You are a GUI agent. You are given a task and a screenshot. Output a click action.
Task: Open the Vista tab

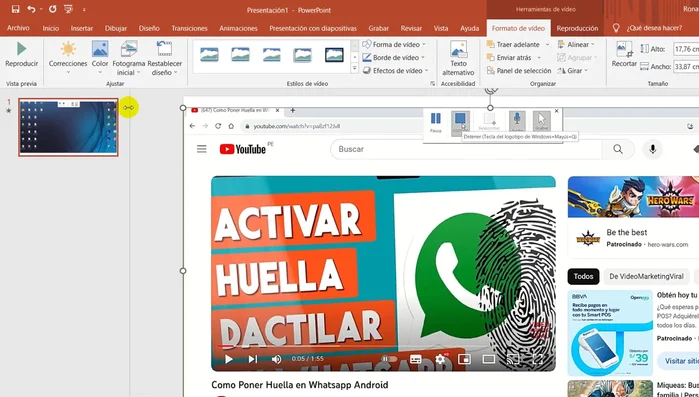coord(441,28)
